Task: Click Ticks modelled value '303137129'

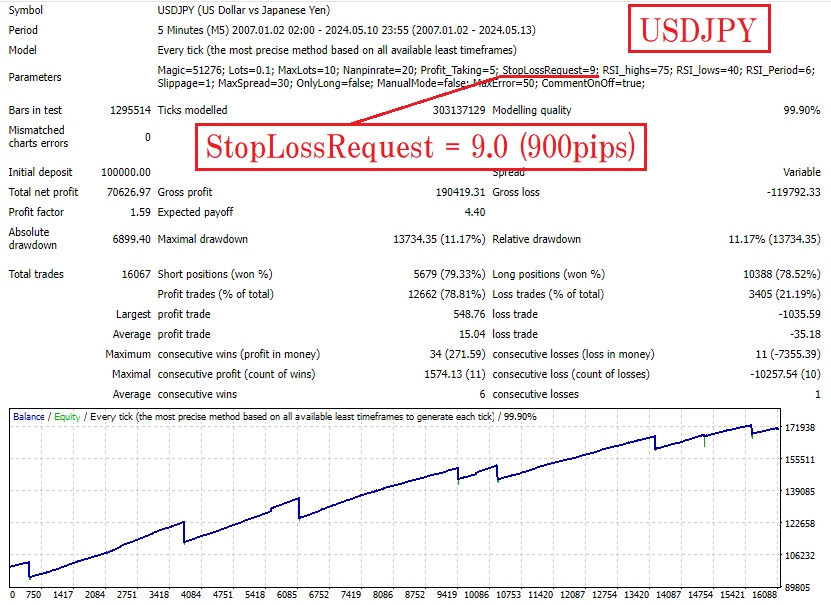Action: click(459, 110)
